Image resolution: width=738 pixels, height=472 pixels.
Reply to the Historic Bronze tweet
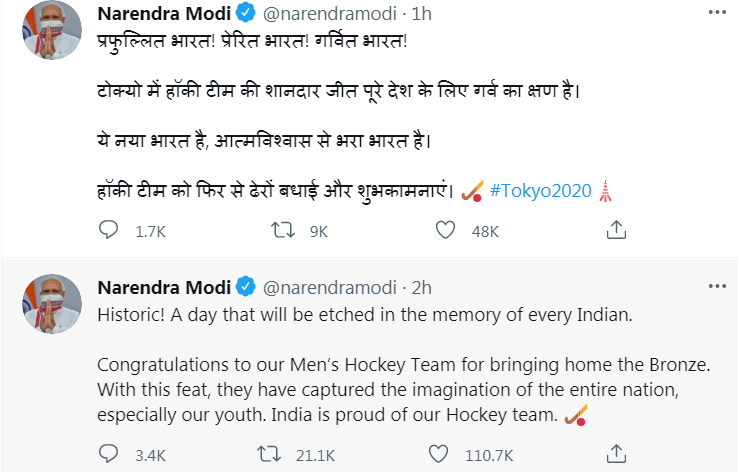109,456
